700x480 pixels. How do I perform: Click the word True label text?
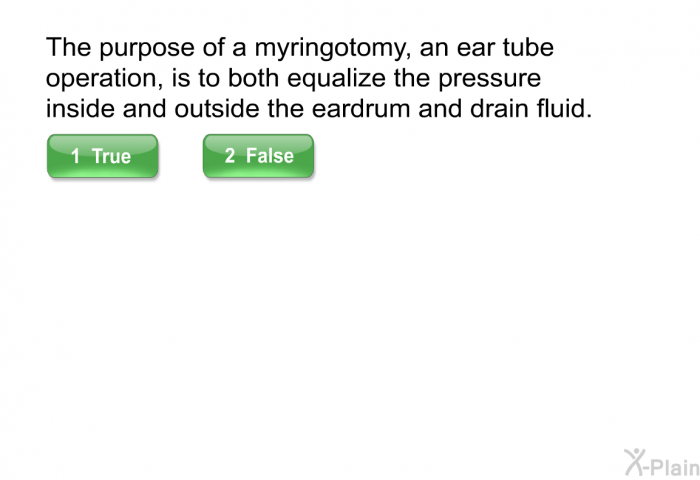click(111, 156)
